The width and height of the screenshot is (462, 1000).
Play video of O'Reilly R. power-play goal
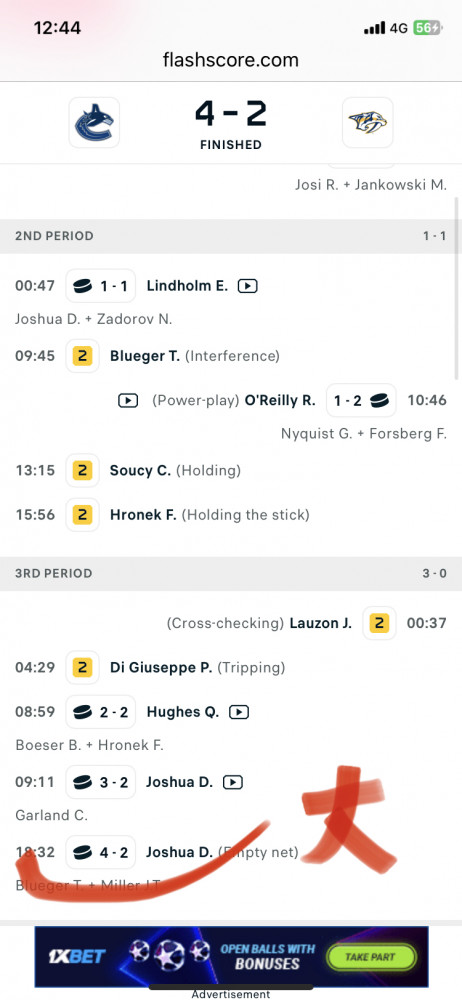[x=128, y=401]
